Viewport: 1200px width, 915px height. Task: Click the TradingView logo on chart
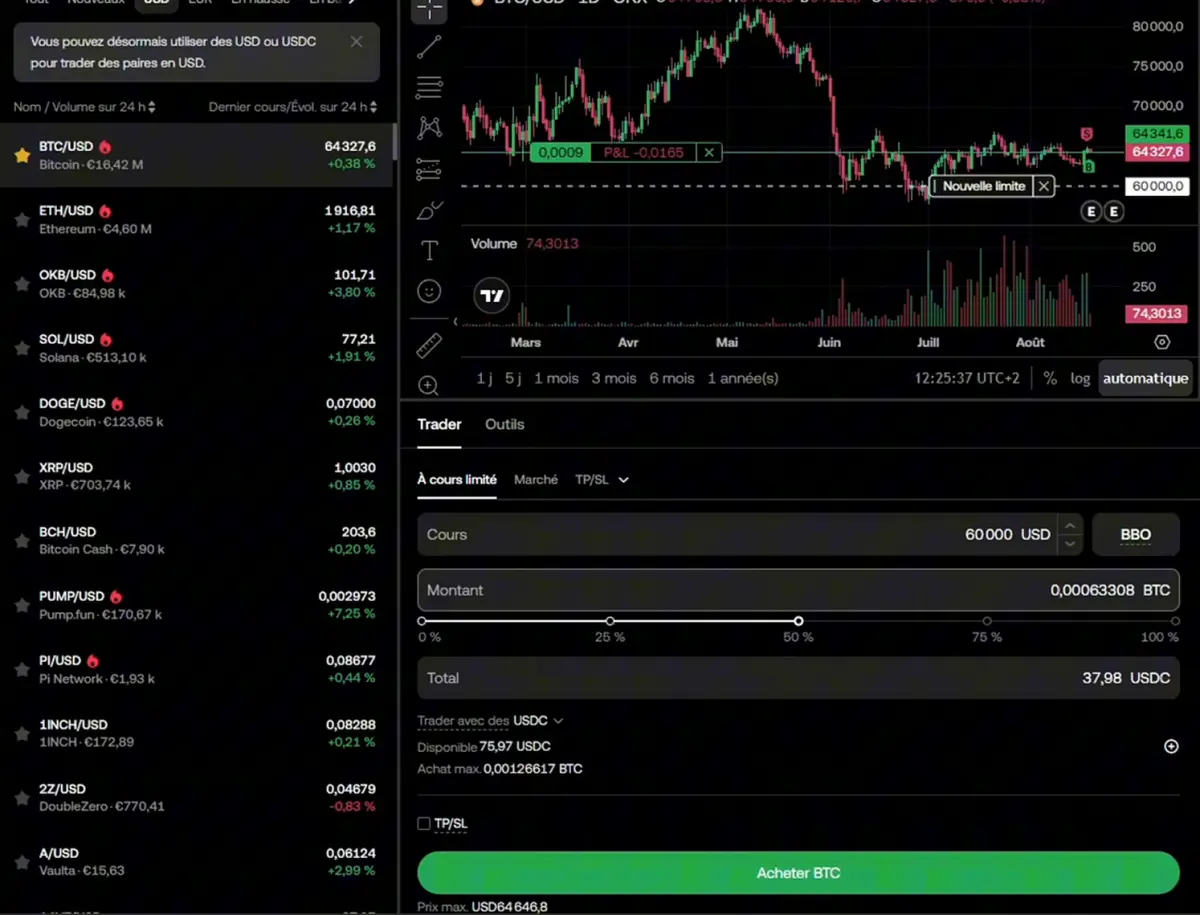(x=491, y=296)
